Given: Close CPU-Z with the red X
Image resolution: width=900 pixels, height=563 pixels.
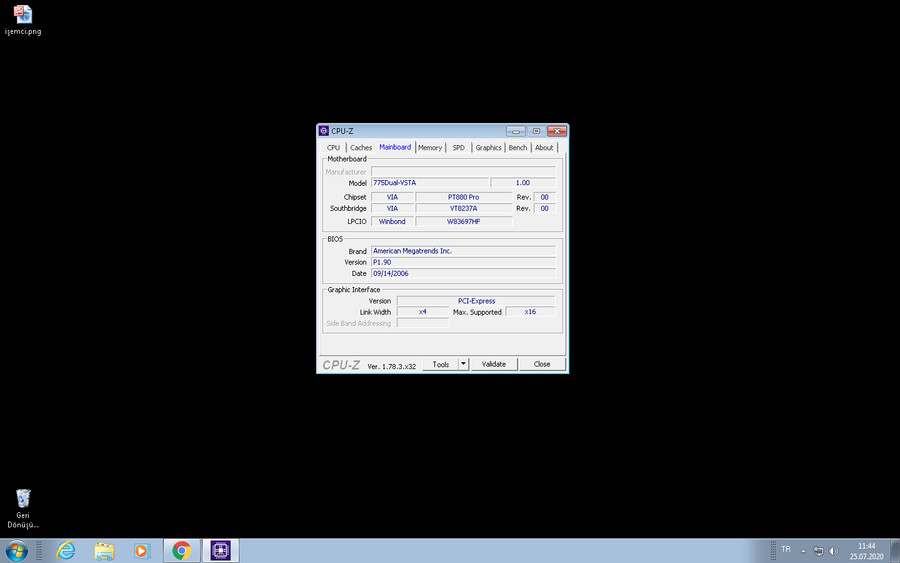Looking at the screenshot, I should [x=557, y=131].
